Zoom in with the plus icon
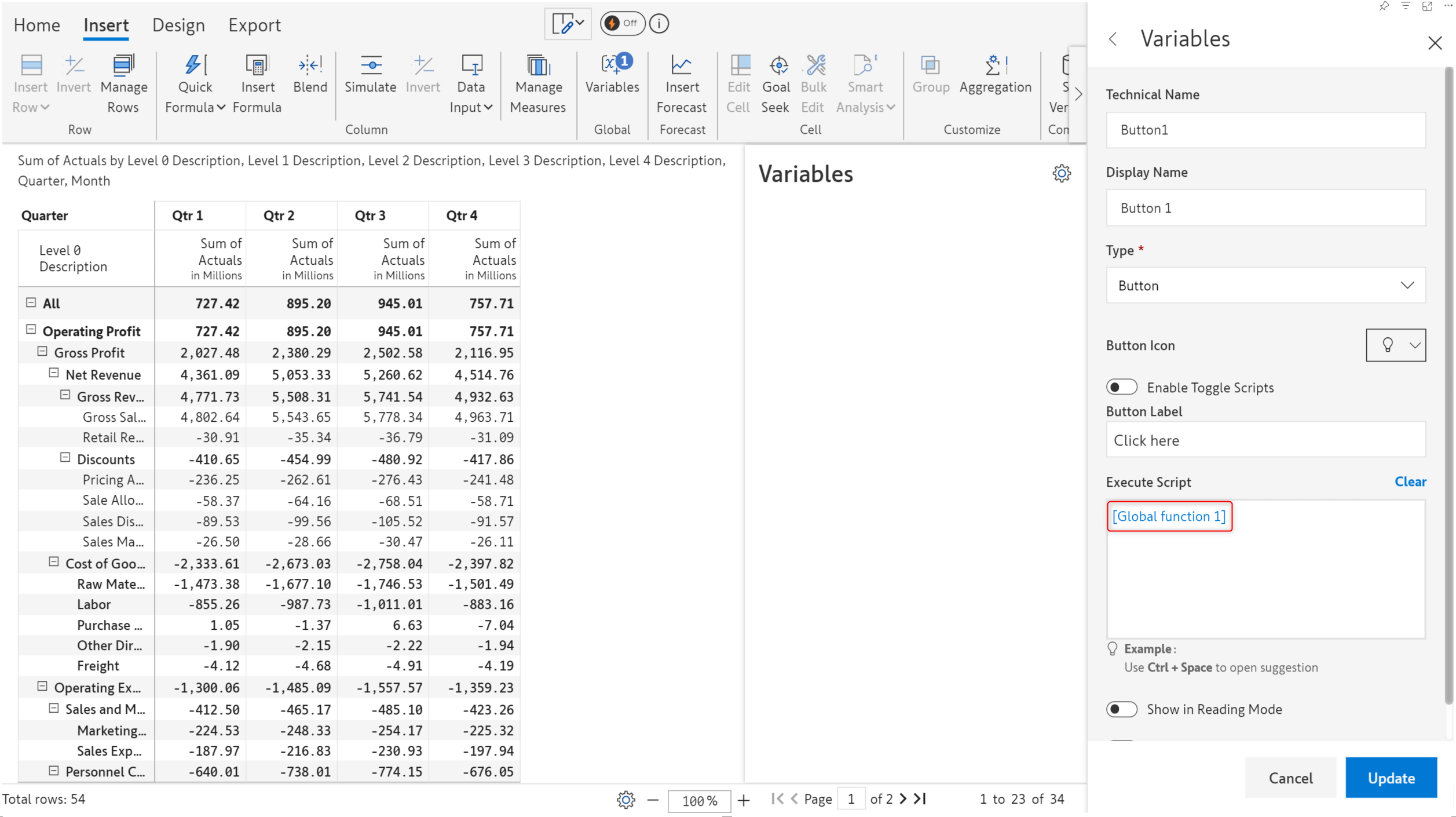 point(744,800)
